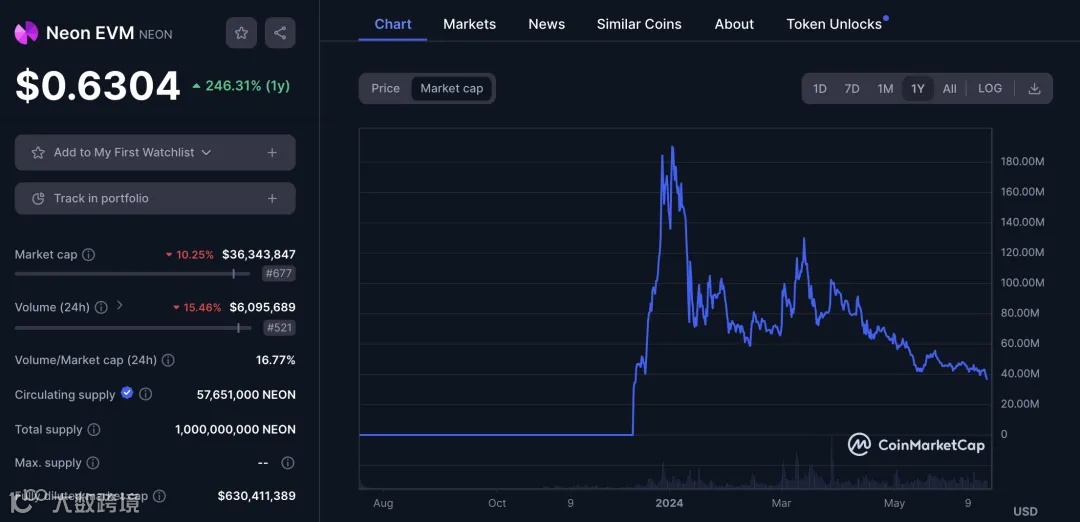This screenshot has width=1080, height=522.
Task: Click the info icon next to Fully diluted market cap
Action: tap(159, 496)
